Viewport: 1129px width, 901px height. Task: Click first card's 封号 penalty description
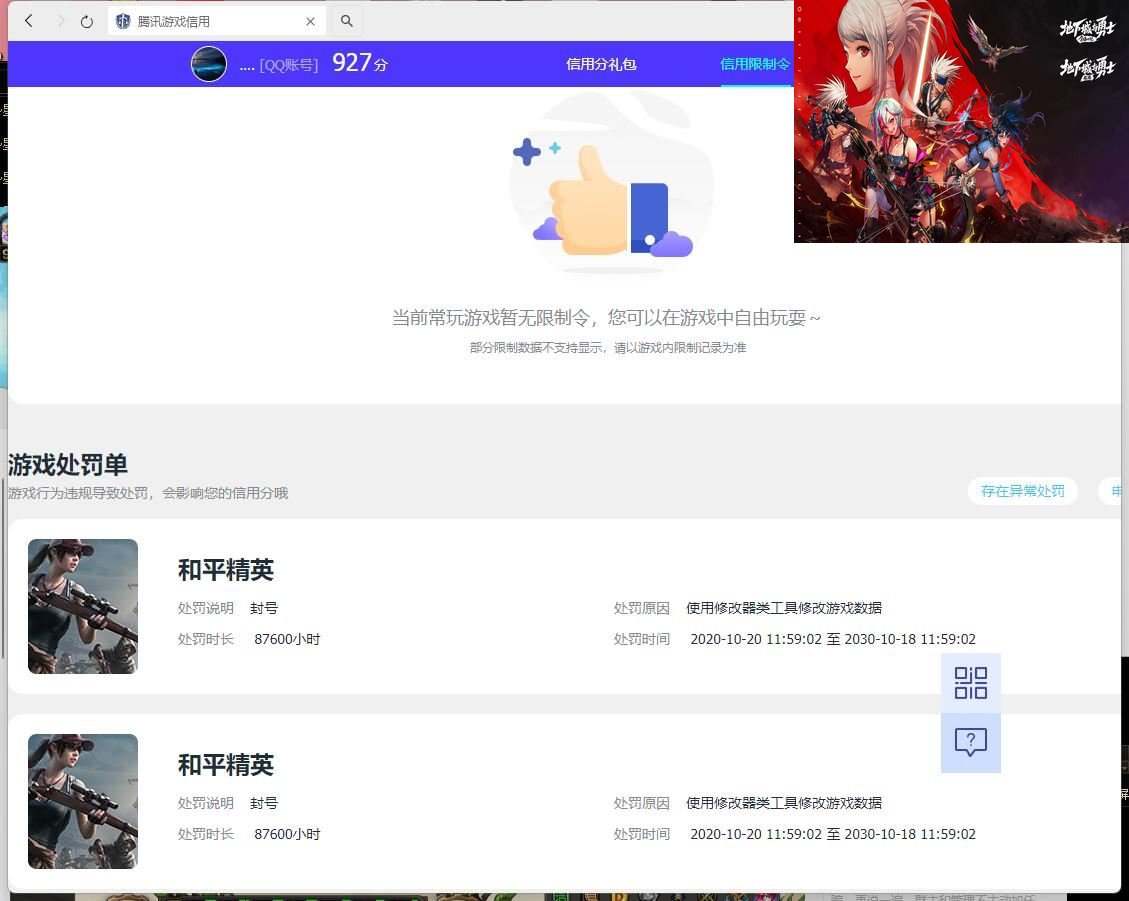click(264, 608)
